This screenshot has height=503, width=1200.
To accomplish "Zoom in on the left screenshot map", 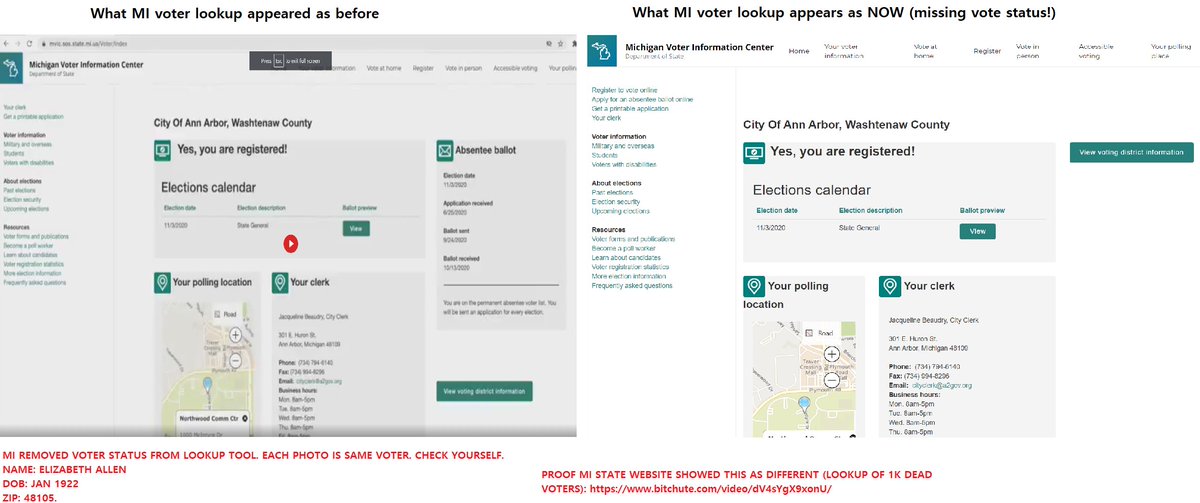I will tap(235, 335).
